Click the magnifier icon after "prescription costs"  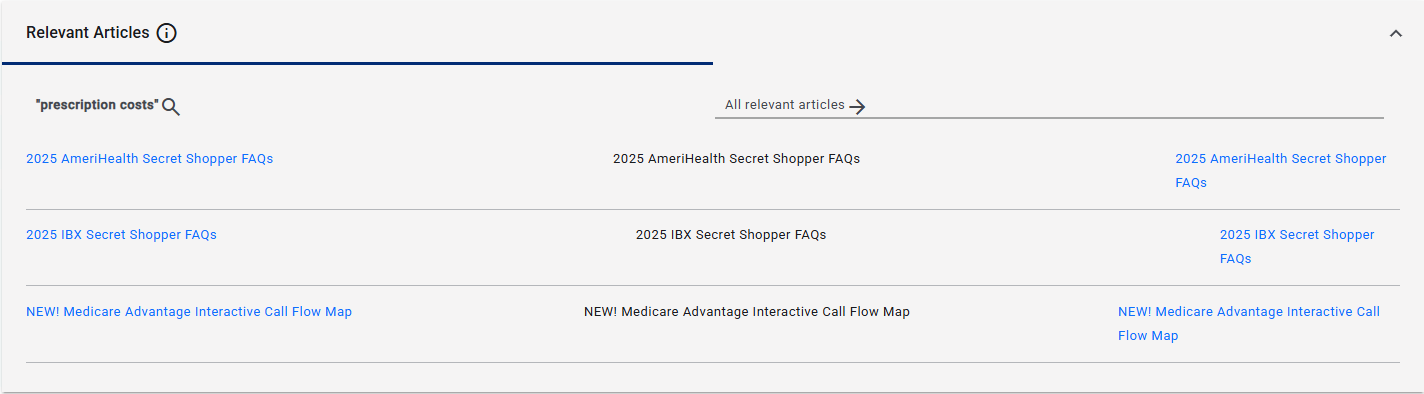[171, 107]
